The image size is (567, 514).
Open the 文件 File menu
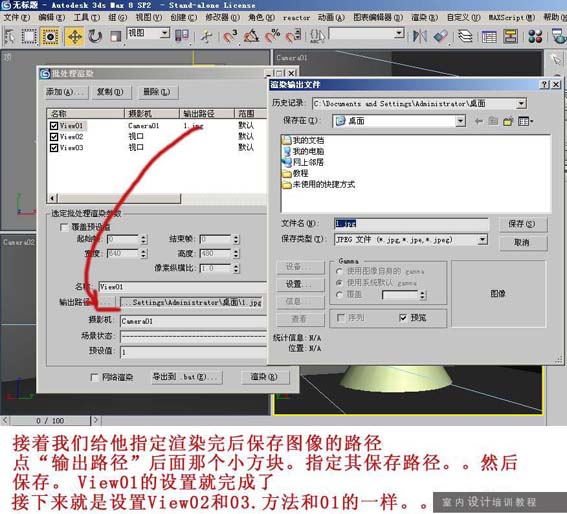[x=16, y=17]
